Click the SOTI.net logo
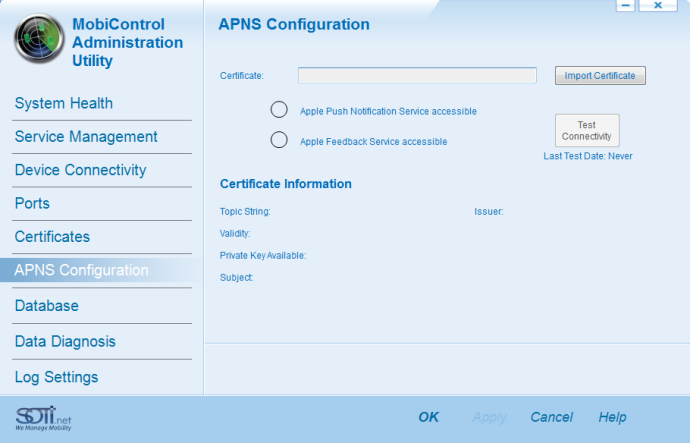The width and height of the screenshot is (690, 443). coord(43,418)
